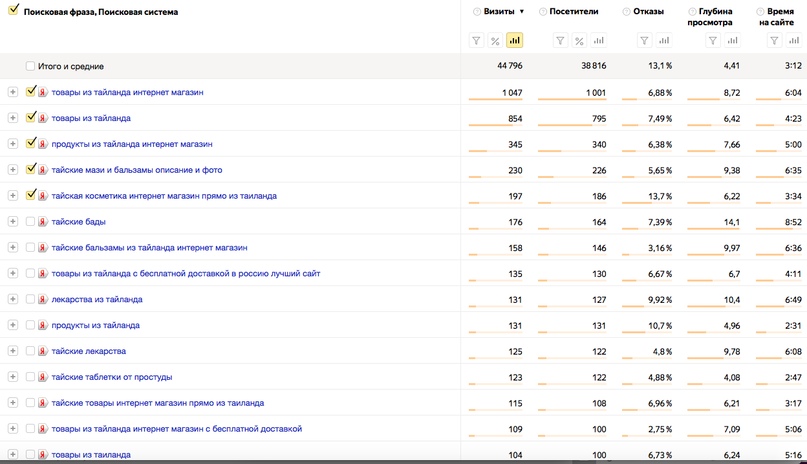
Task: Open 'продукты из тайланда интернет магазин' link
Action: 132,144
